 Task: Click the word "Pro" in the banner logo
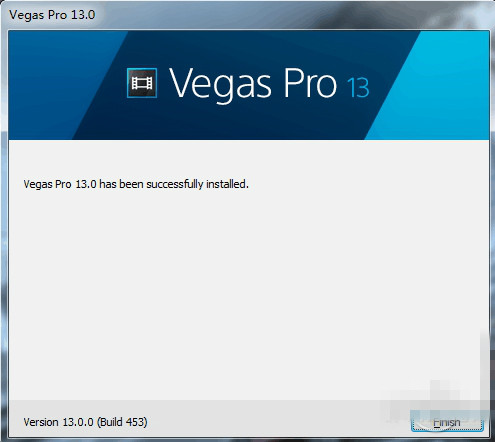[x=310, y=83]
